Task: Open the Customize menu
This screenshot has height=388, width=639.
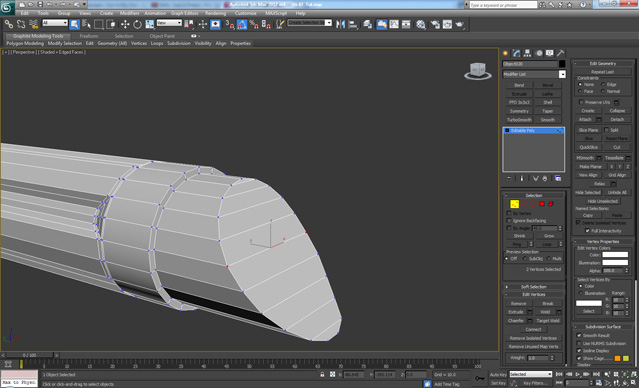Action: pos(245,13)
